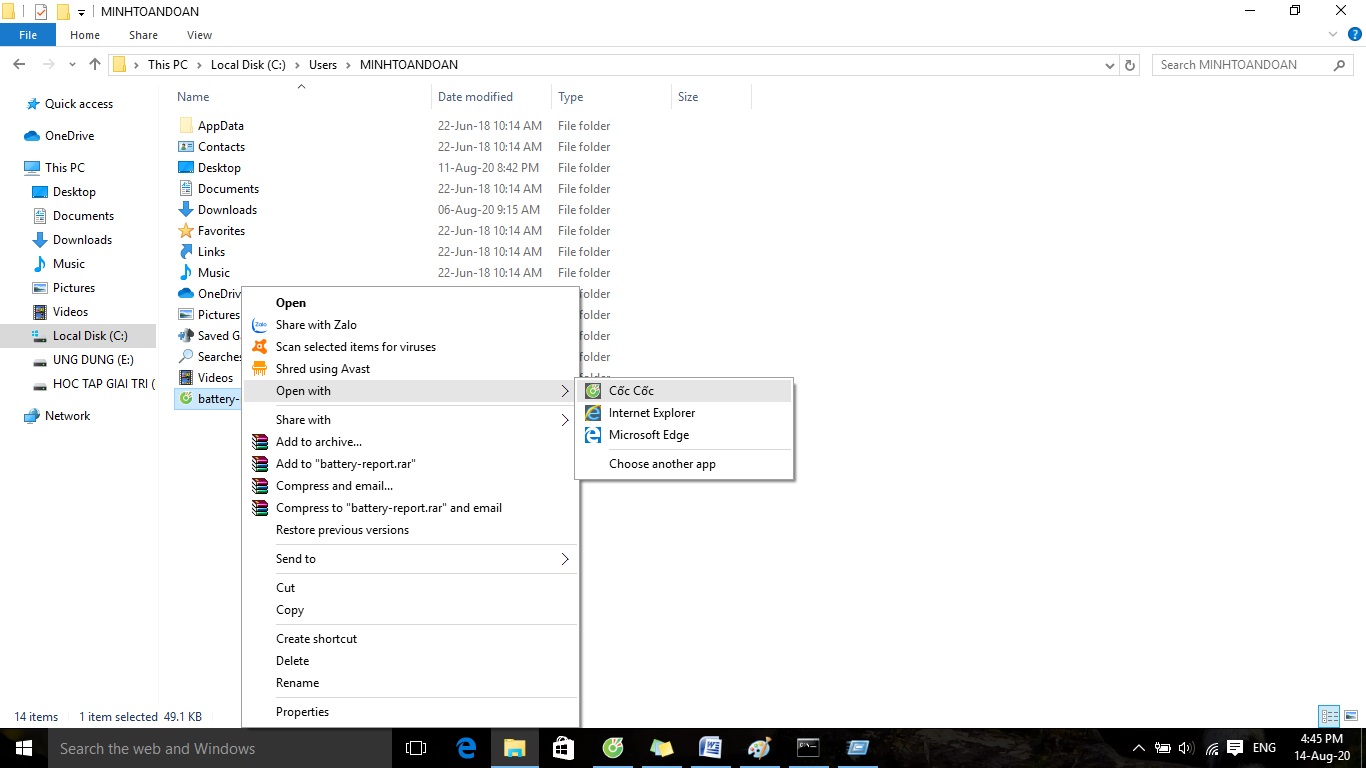Go up one folder level
This screenshot has height=768, width=1366.
pos(95,65)
